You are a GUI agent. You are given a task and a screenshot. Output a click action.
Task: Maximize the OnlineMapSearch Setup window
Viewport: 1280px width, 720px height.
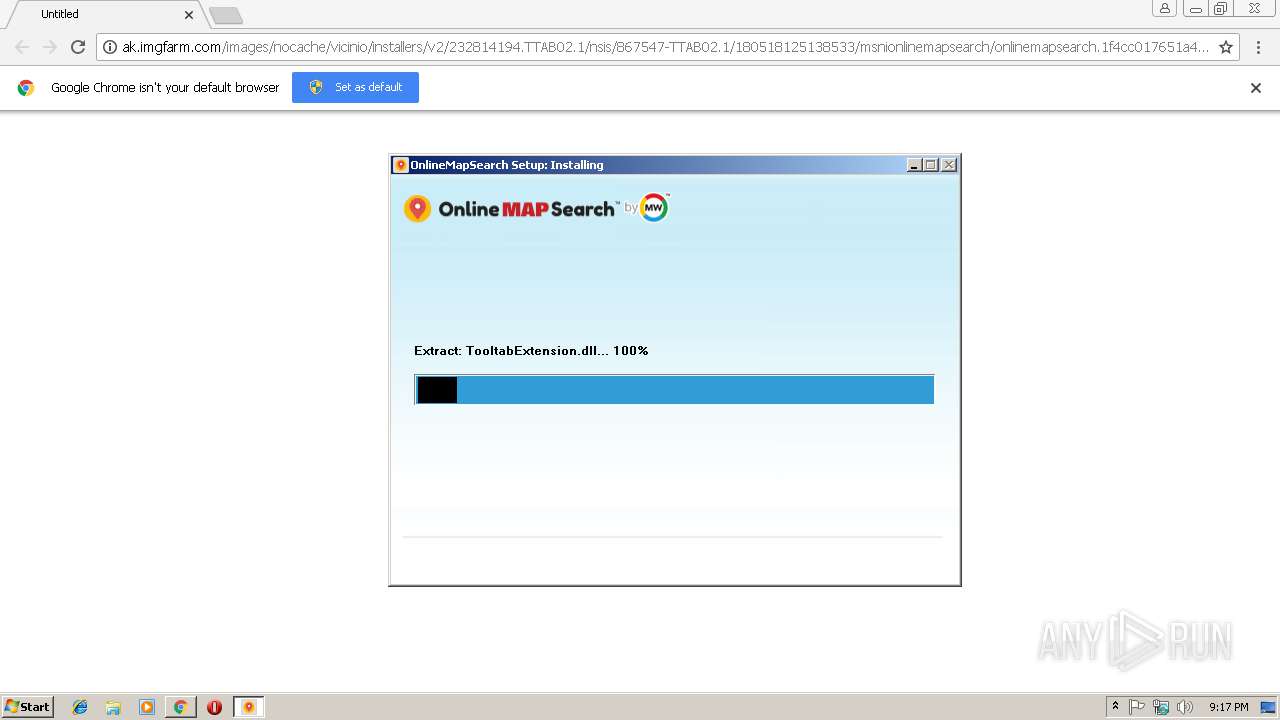point(931,165)
